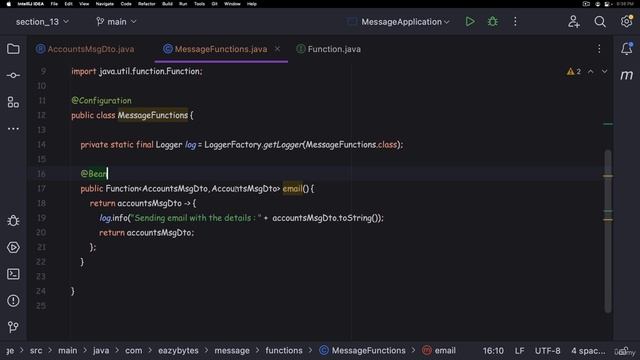Open the Git menu
Screen dimensions: 640x360
[214, 4]
